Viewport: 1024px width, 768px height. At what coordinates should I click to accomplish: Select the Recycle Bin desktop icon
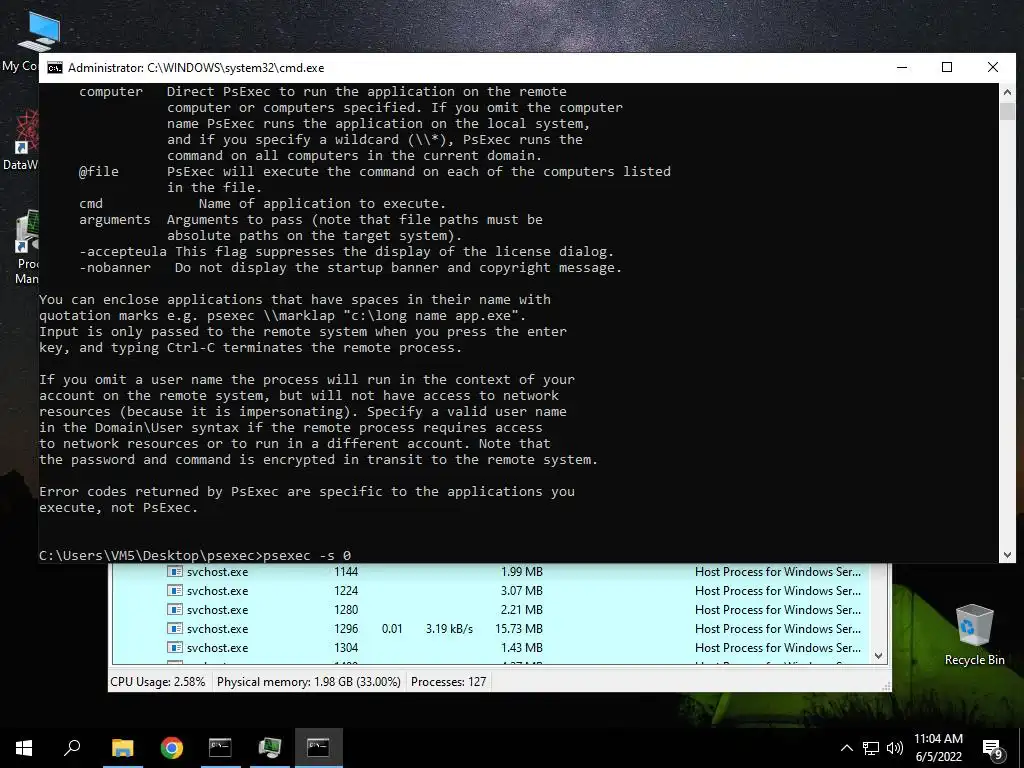[x=974, y=635]
